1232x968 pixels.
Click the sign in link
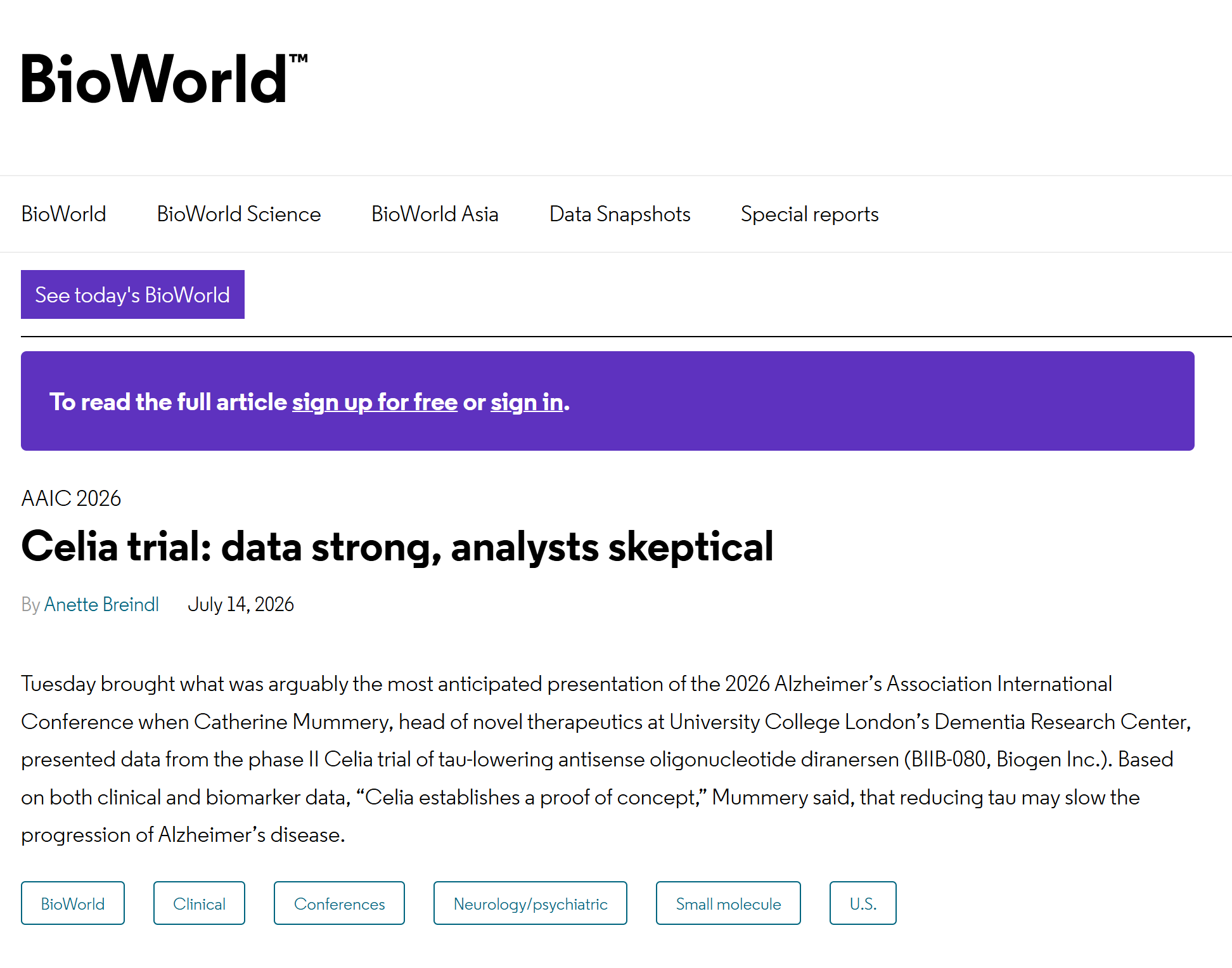pos(527,402)
